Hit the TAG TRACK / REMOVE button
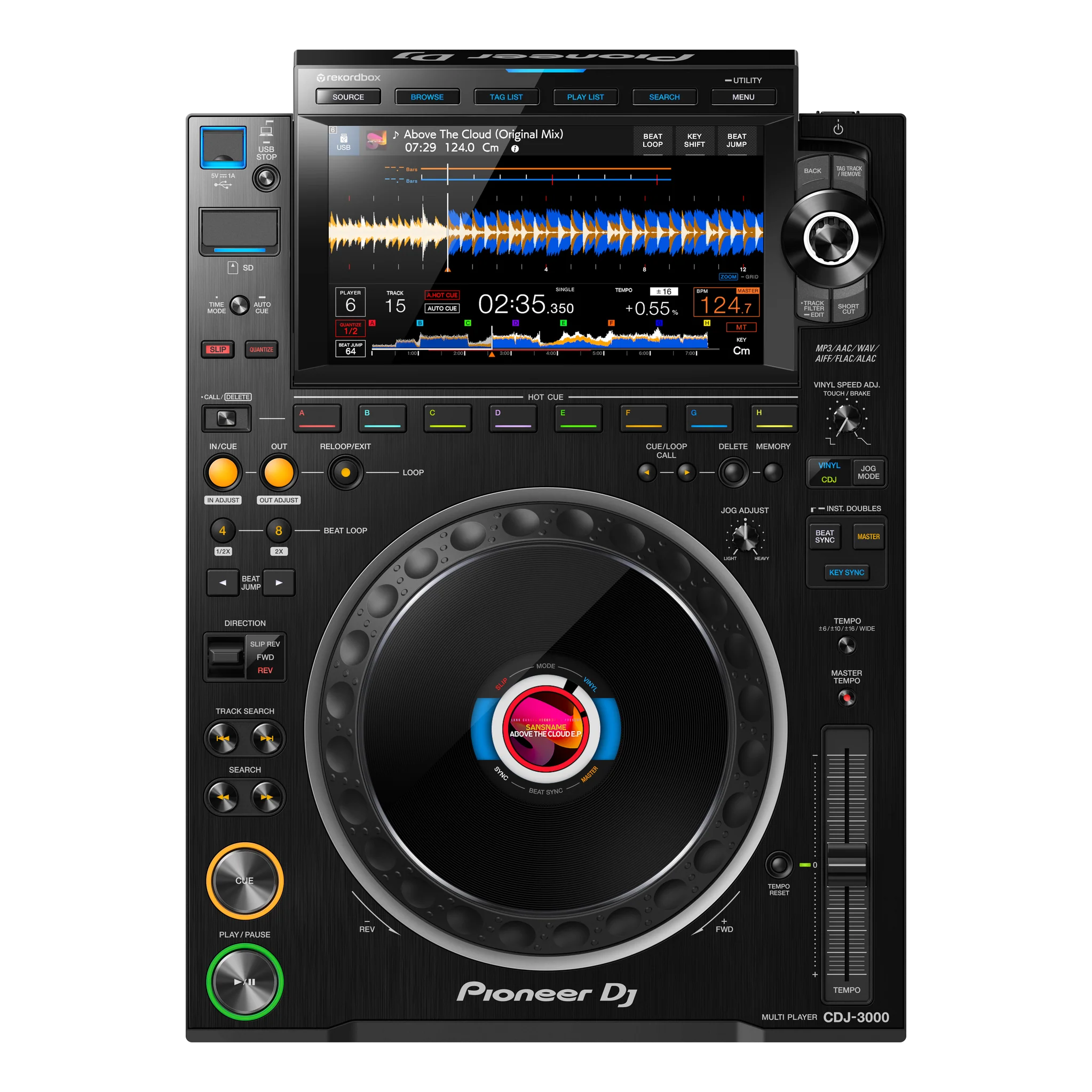Image resolution: width=1092 pixels, height=1092 pixels. pos(849,171)
